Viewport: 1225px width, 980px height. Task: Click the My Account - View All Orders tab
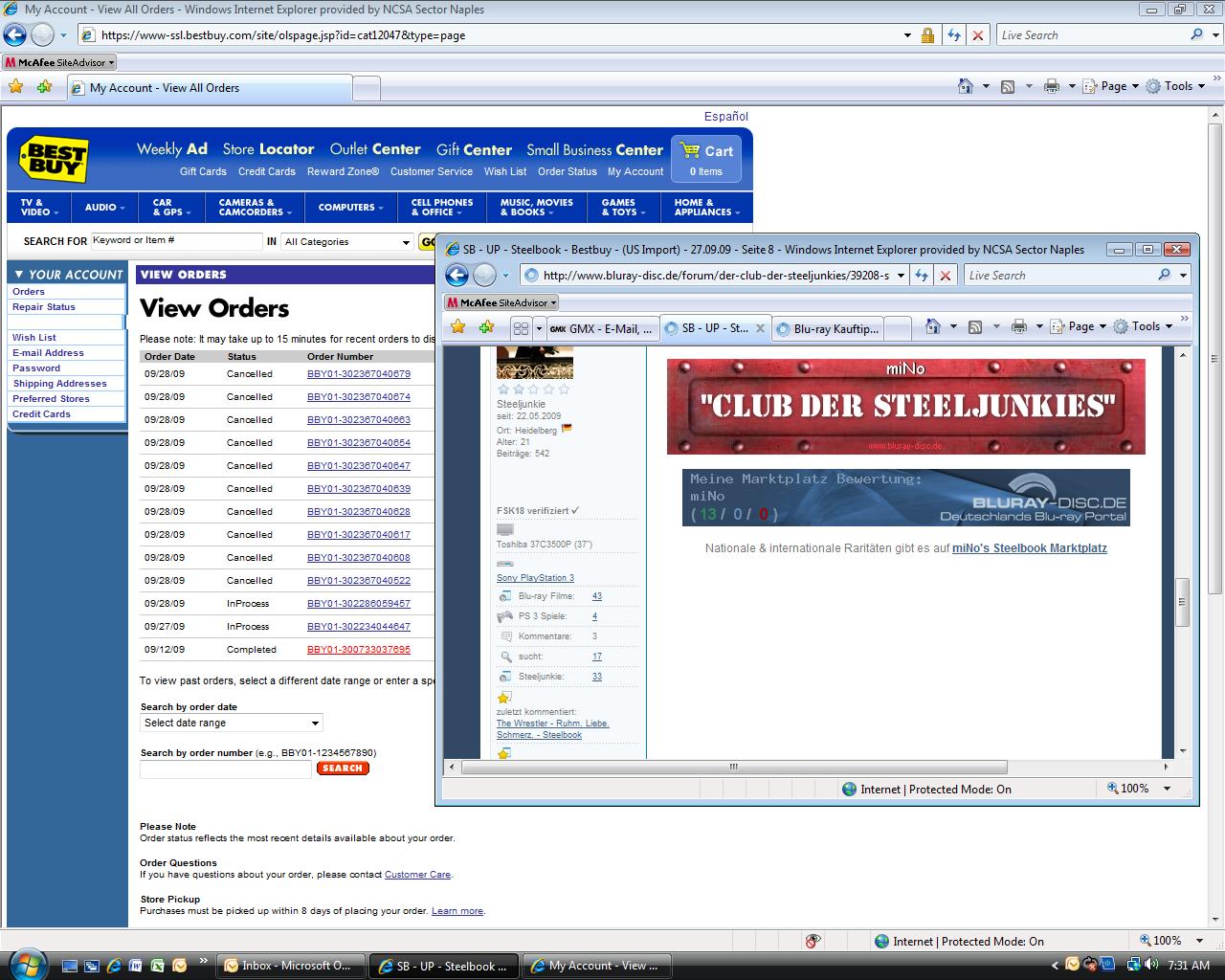pos(210,88)
